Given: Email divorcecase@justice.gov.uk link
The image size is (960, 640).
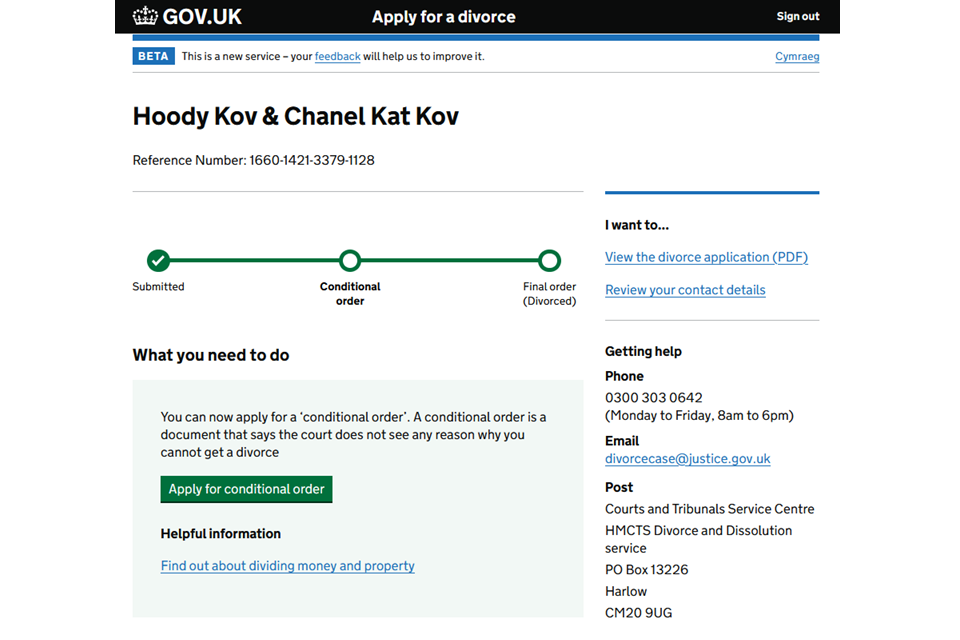Looking at the screenshot, I should click(687, 459).
